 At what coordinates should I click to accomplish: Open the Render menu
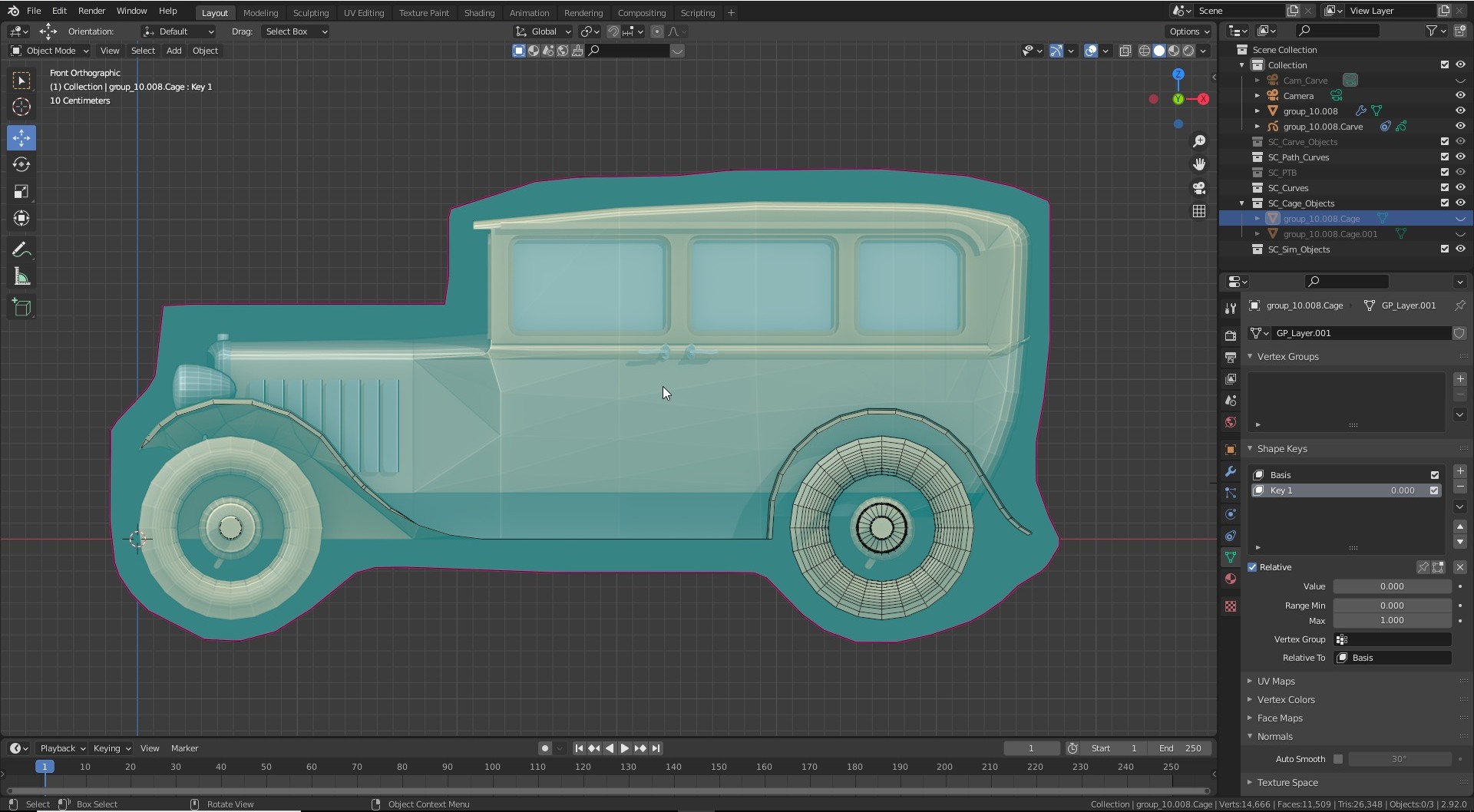tap(91, 11)
